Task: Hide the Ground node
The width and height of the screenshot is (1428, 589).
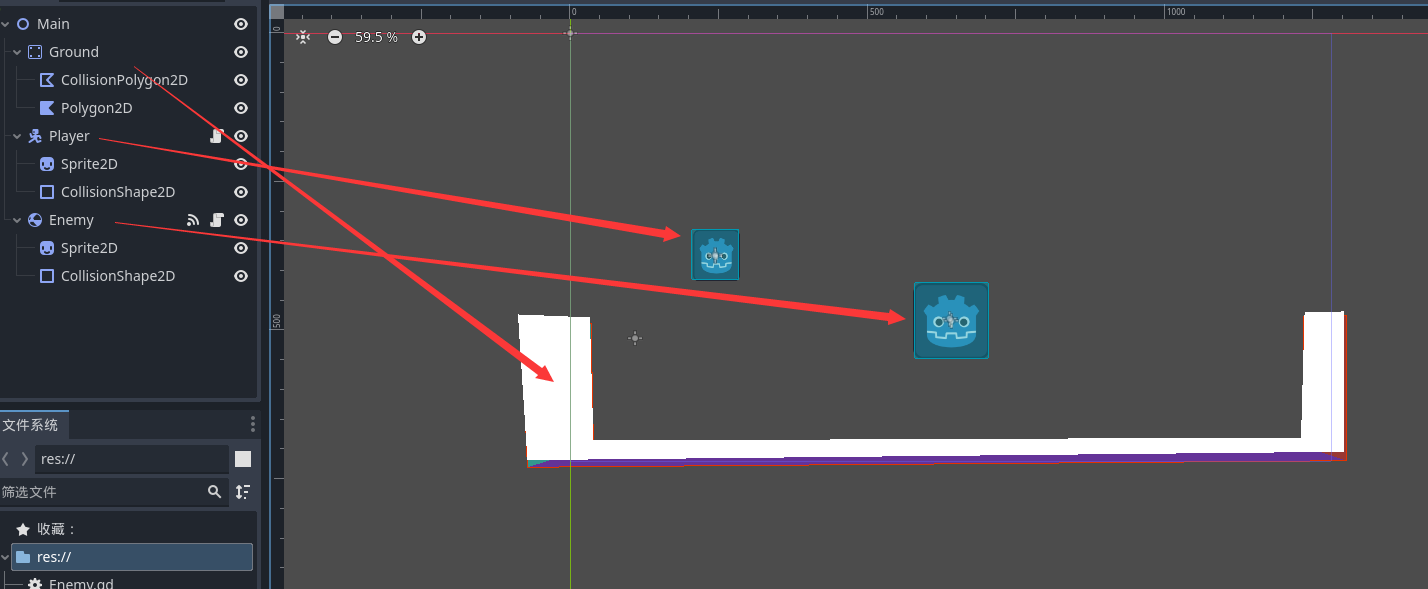Action: 240,52
